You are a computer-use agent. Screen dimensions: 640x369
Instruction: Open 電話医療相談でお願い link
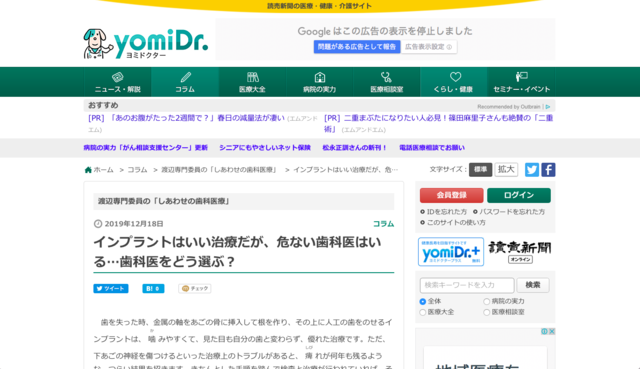[x=432, y=148]
